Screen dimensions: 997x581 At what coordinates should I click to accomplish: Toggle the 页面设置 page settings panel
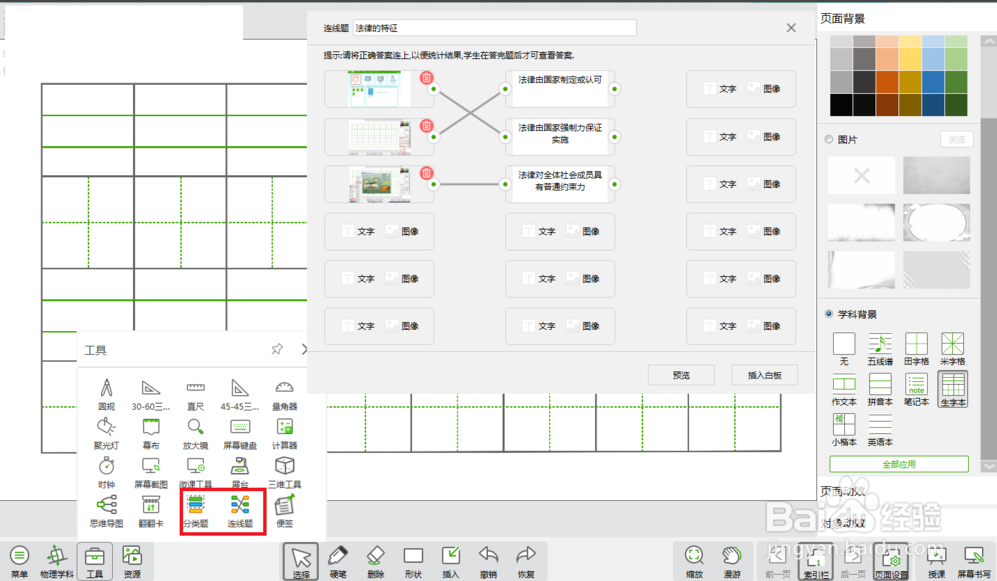tap(891, 562)
